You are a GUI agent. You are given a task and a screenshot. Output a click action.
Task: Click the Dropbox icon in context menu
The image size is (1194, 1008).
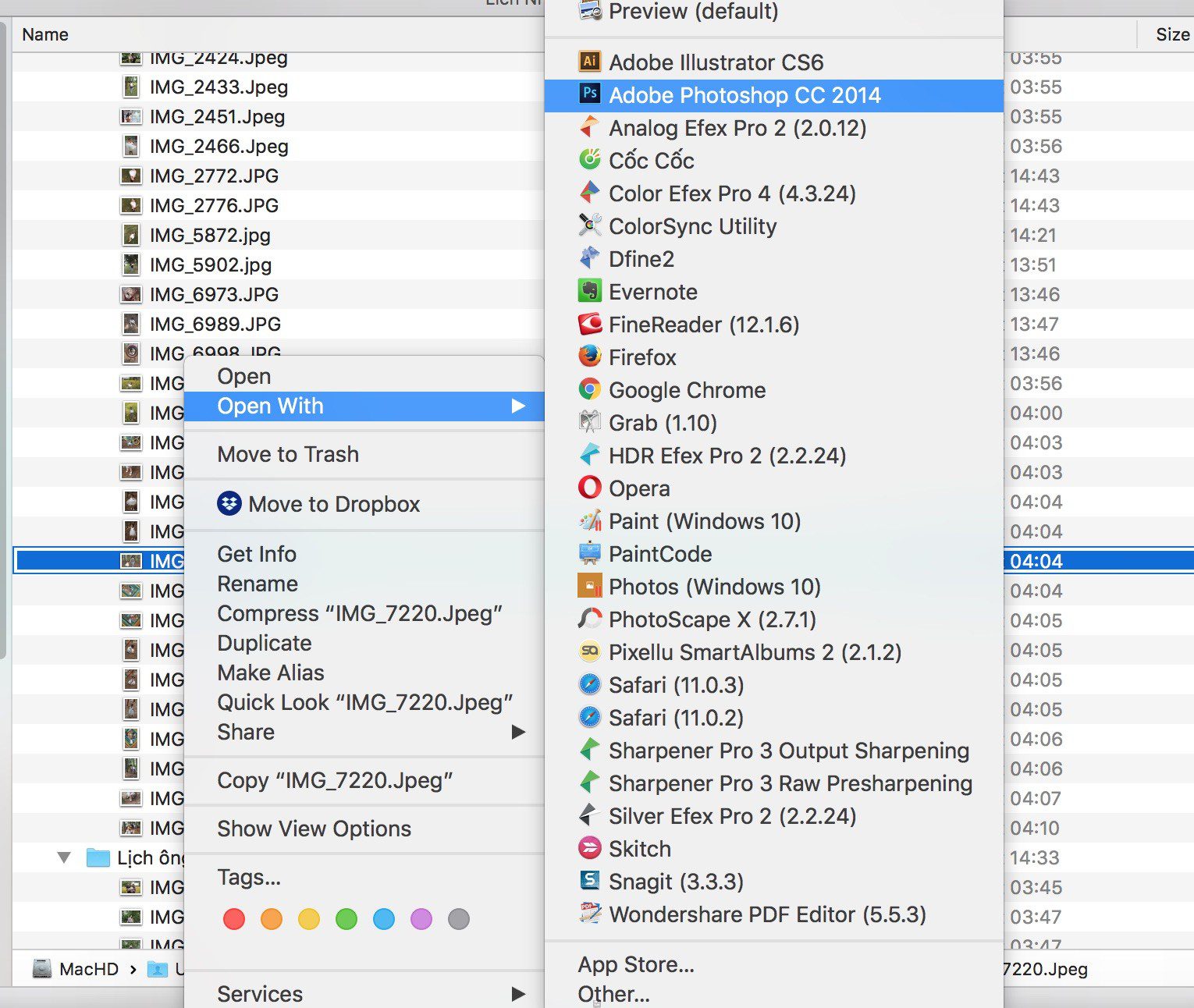(x=229, y=503)
